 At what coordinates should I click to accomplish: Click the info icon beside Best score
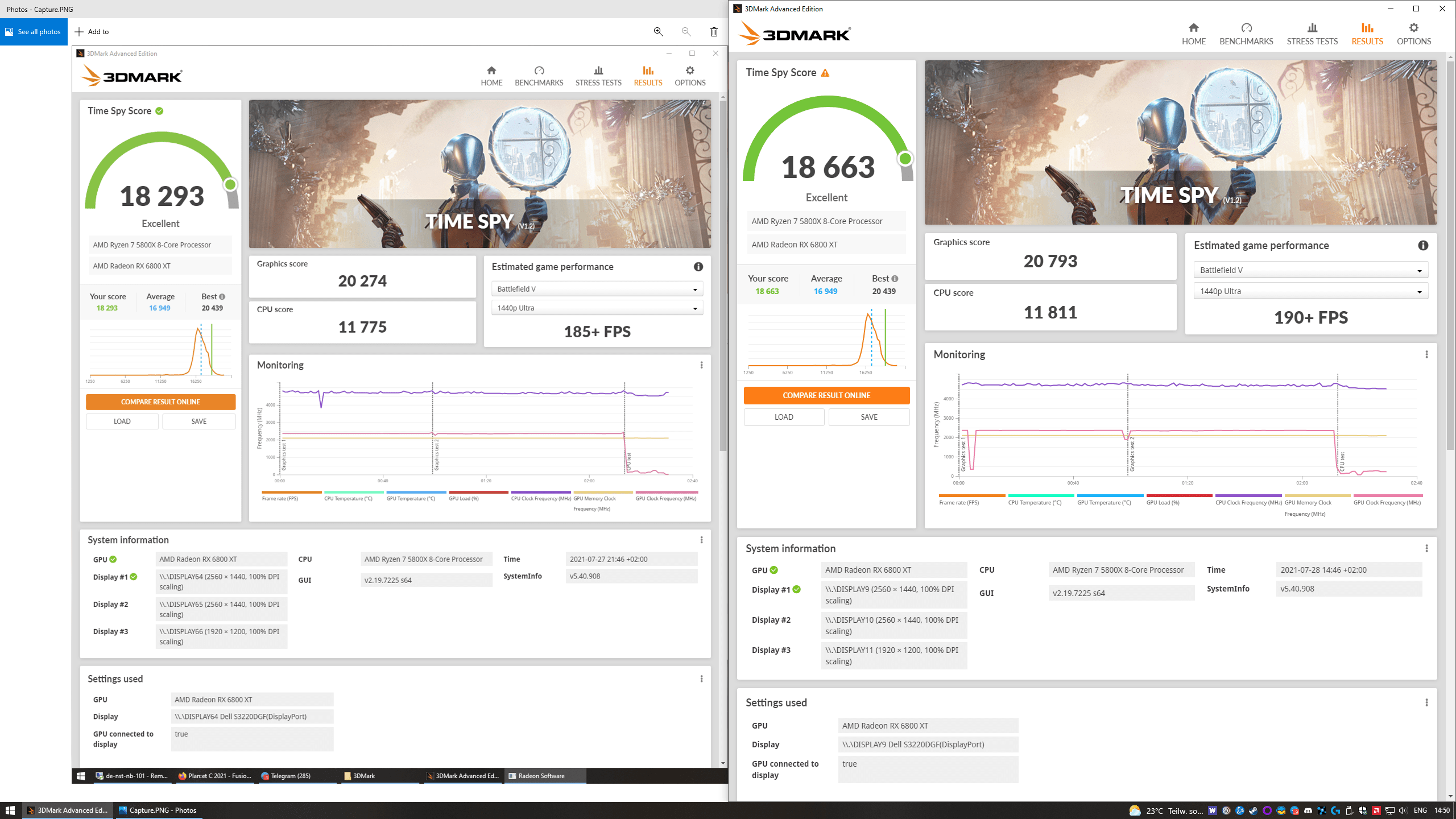(x=895, y=279)
